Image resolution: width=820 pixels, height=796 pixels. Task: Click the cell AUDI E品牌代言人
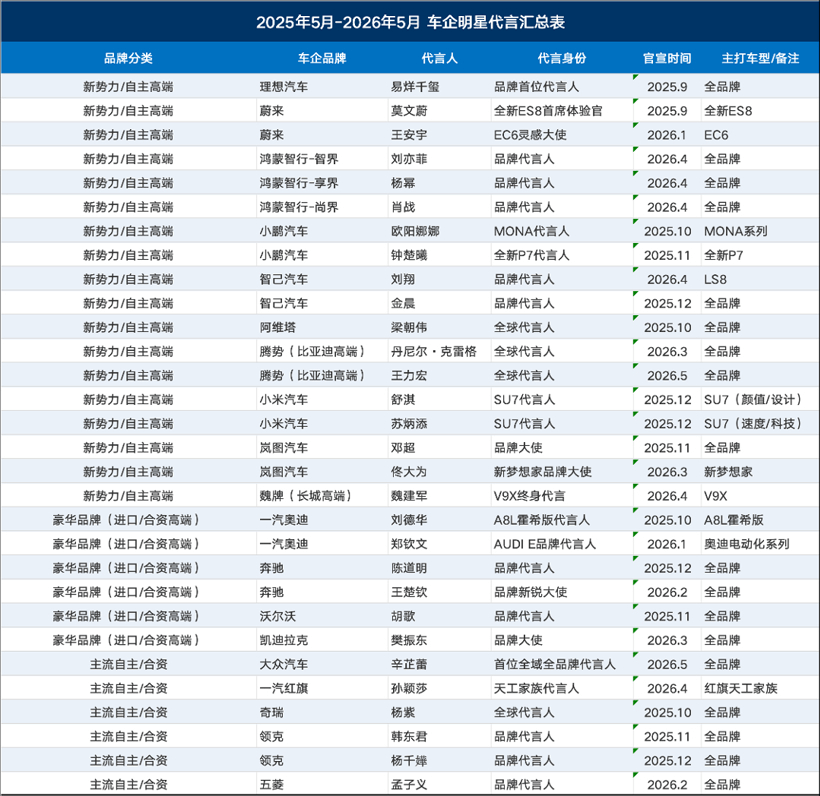[x=545, y=544]
